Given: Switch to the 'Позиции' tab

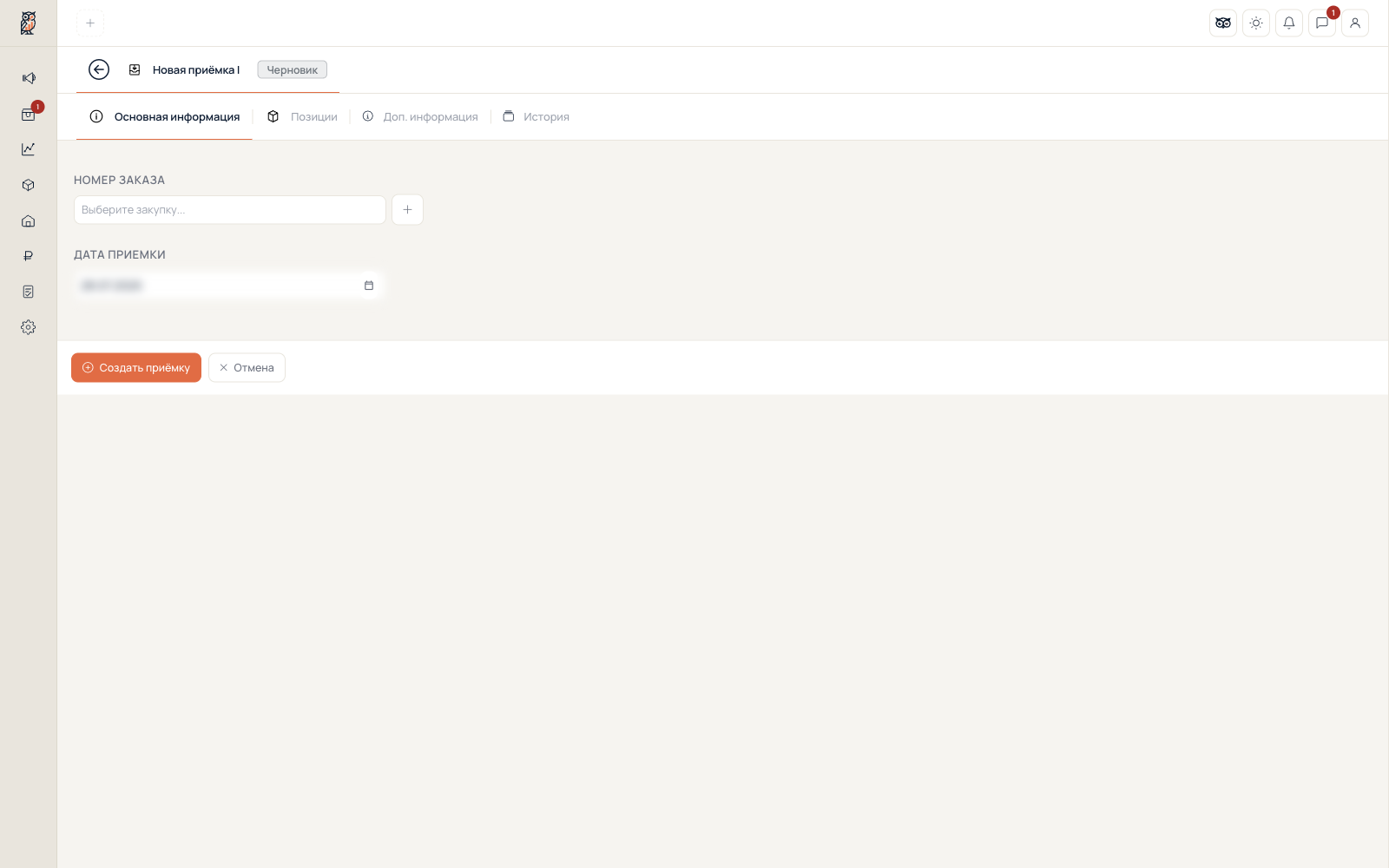Looking at the screenshot, I should coord(302,116).
